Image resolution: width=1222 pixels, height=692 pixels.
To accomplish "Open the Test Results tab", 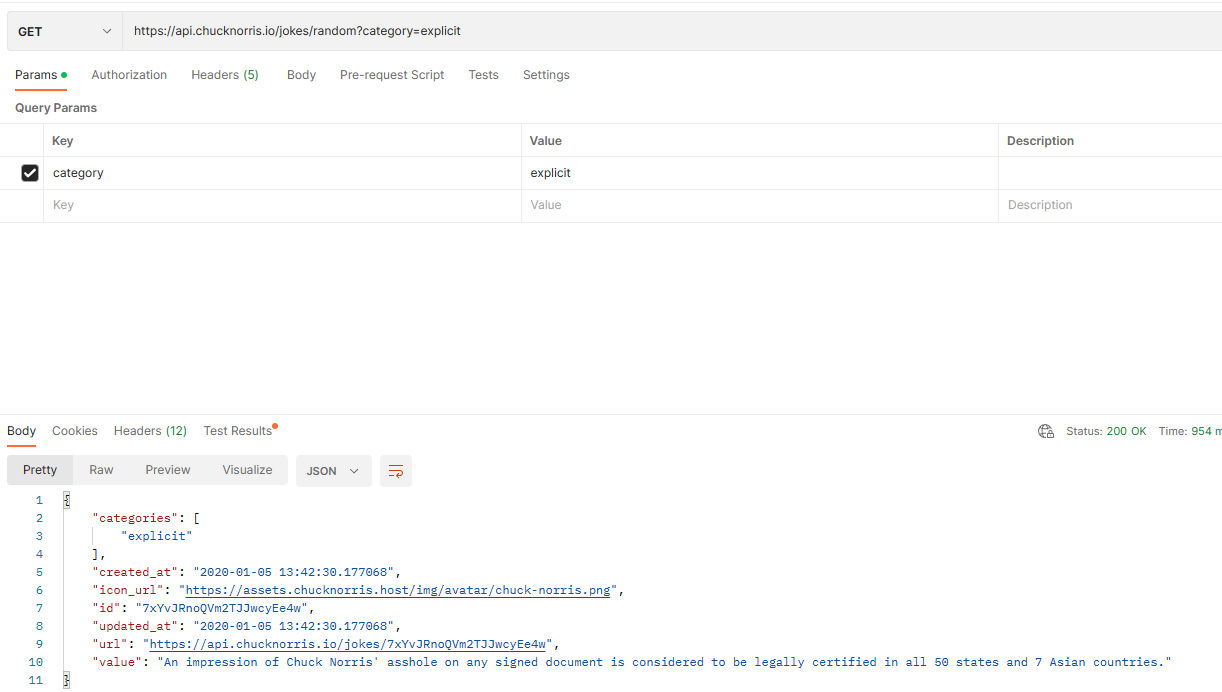I will pos(238,431).
